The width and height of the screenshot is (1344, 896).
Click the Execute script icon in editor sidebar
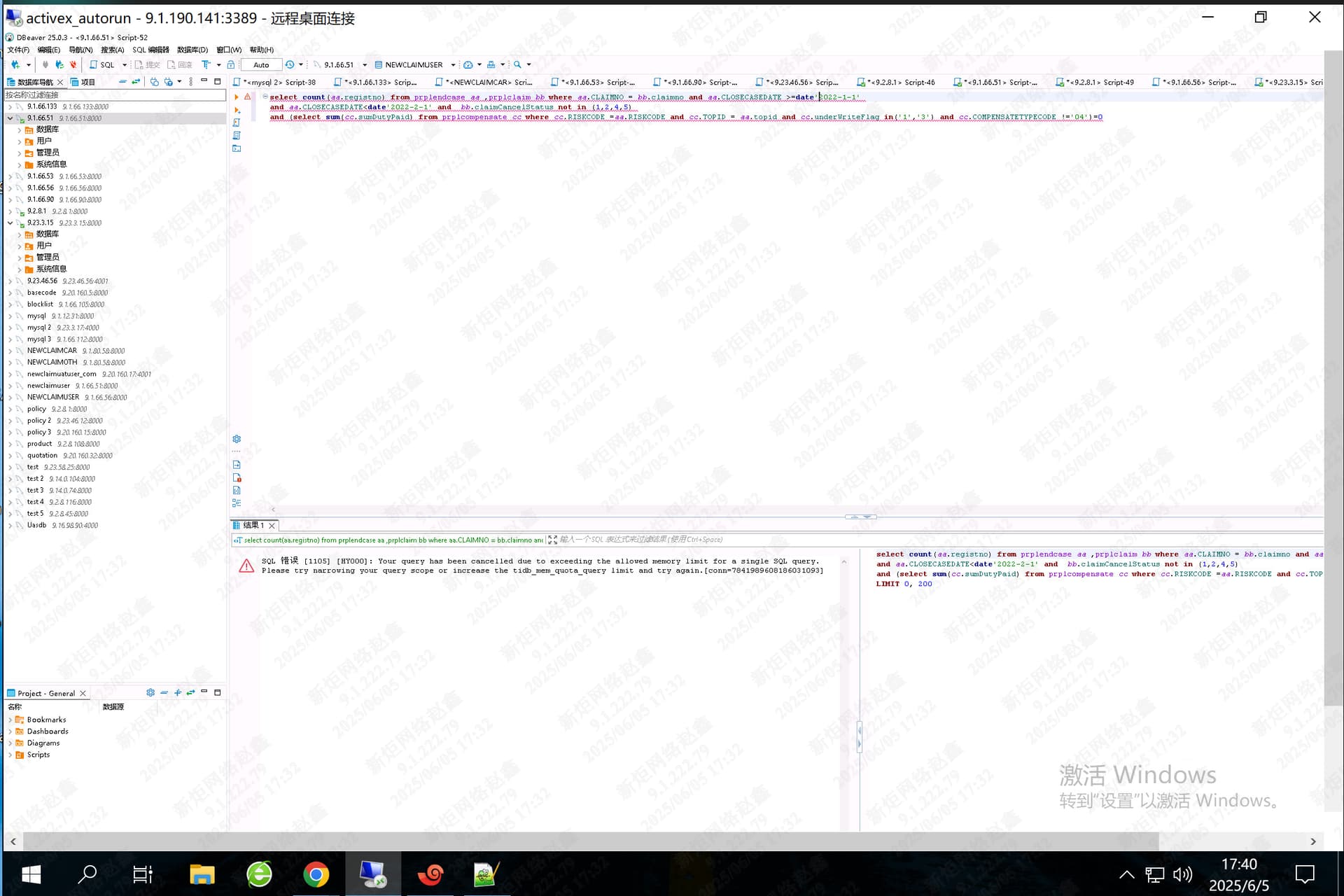(x=237, y=122)
